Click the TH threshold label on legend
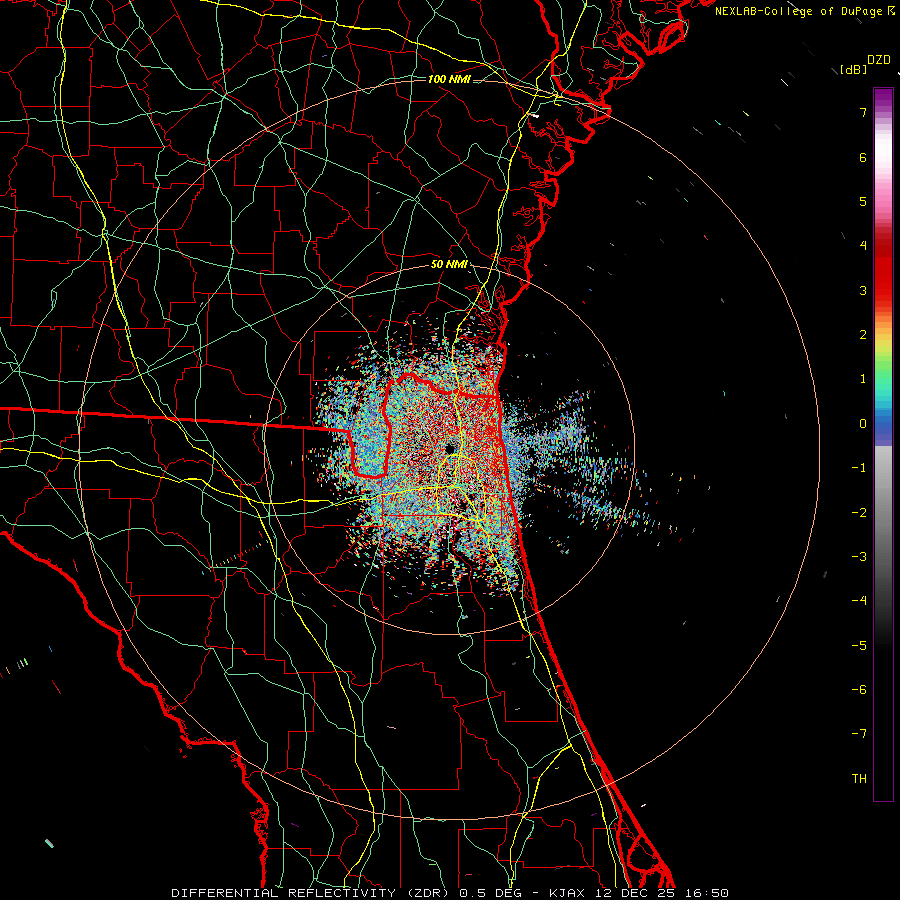 [859, 779]
